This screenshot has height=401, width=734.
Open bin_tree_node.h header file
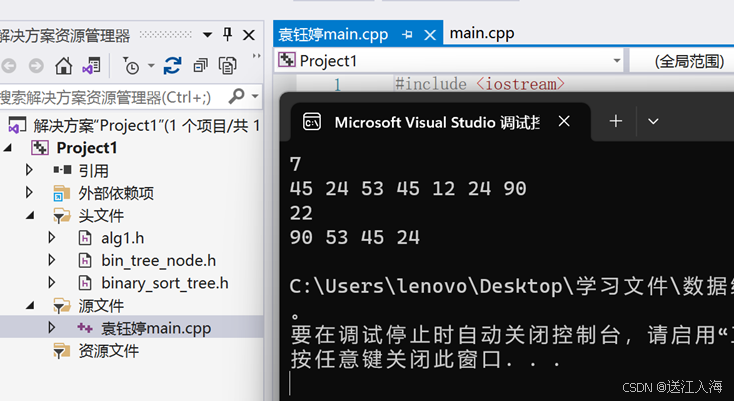(x=159, y=261)
